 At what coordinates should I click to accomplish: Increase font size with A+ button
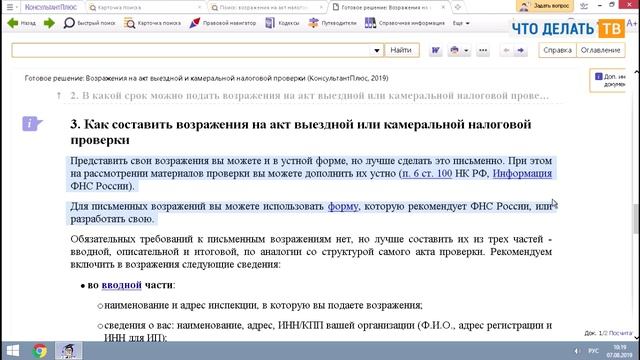632,23
